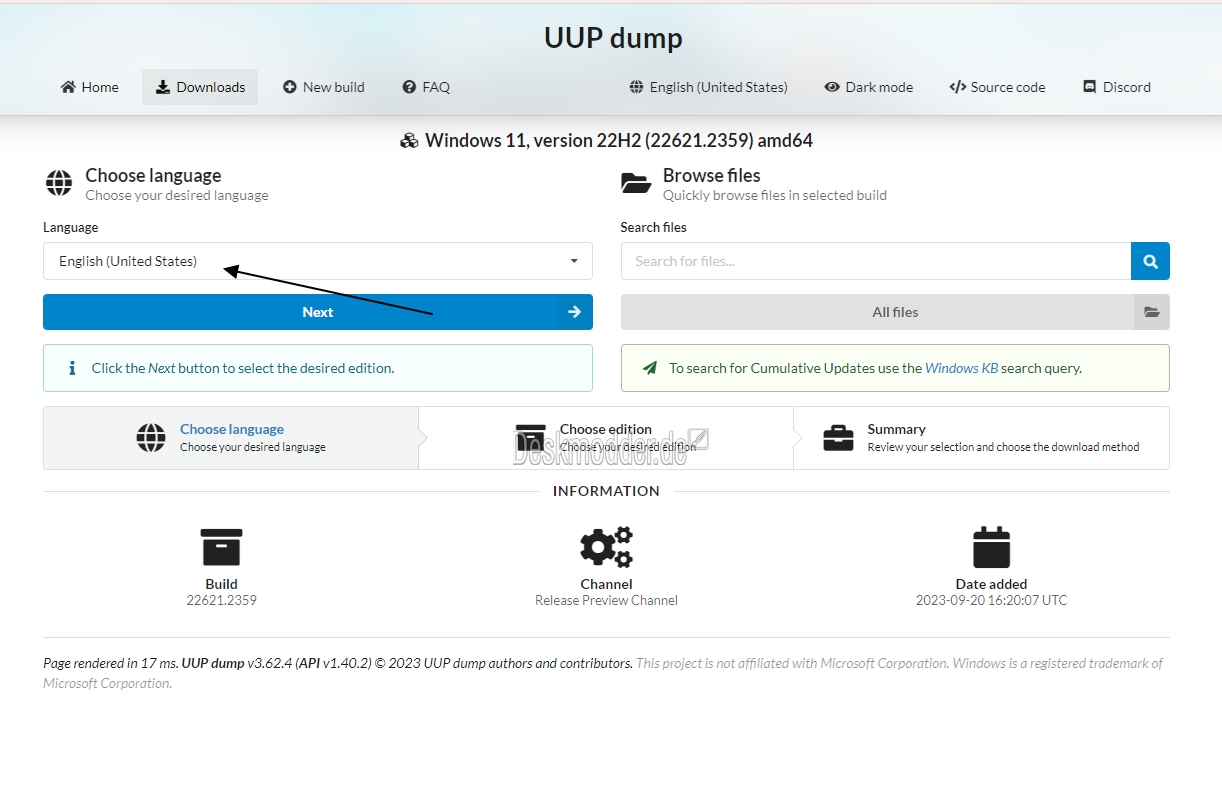Open the Discord link
1222x794 pixels.
pos(1117,87)
